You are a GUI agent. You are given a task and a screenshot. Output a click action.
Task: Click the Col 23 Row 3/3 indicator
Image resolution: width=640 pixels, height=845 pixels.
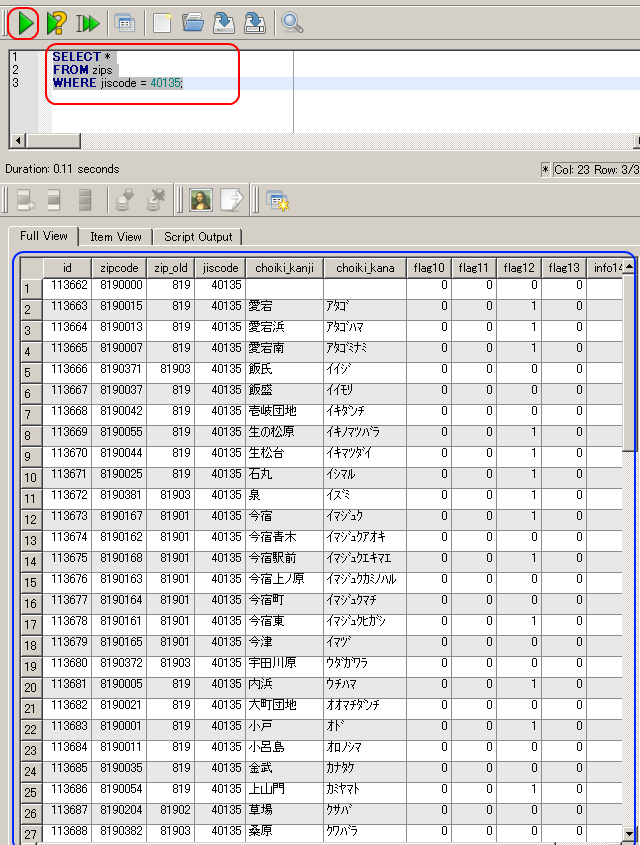click(596, 170)
